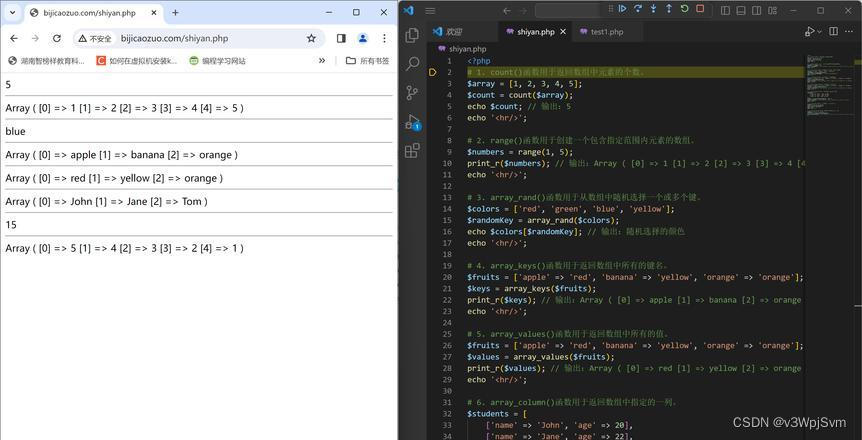Toggle the primary side bar in VS Code
Viewport: 862px width, 440px height.
725,10
